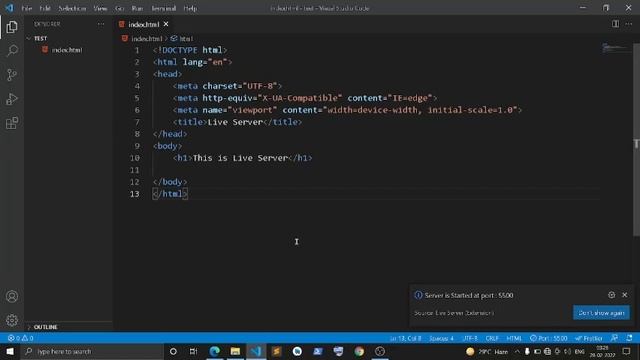This screenshot has width=640, height=360.
Task: Click the microphone tray icon
Action: click(527, 351)
